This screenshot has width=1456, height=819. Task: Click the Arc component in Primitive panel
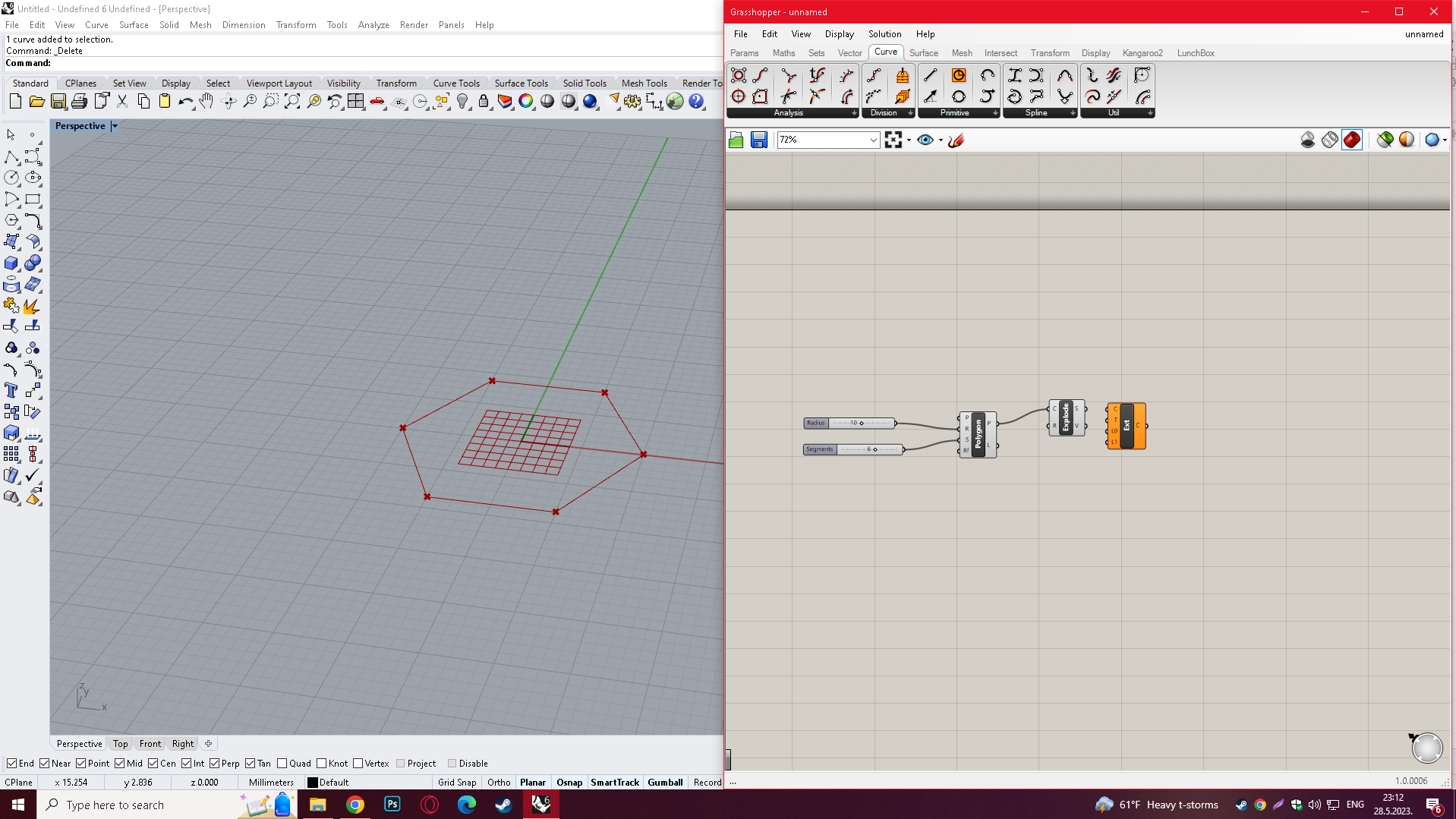988,75
